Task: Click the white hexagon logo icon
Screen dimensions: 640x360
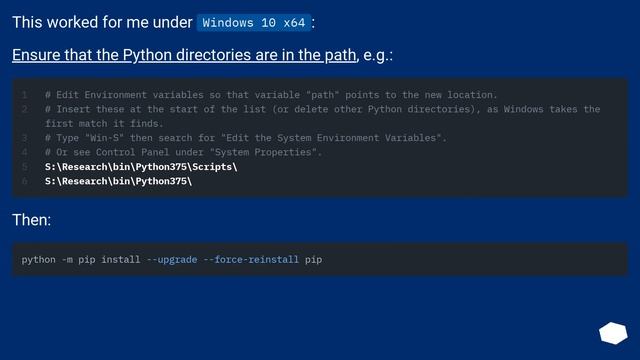Action: [x=613, y=333]
